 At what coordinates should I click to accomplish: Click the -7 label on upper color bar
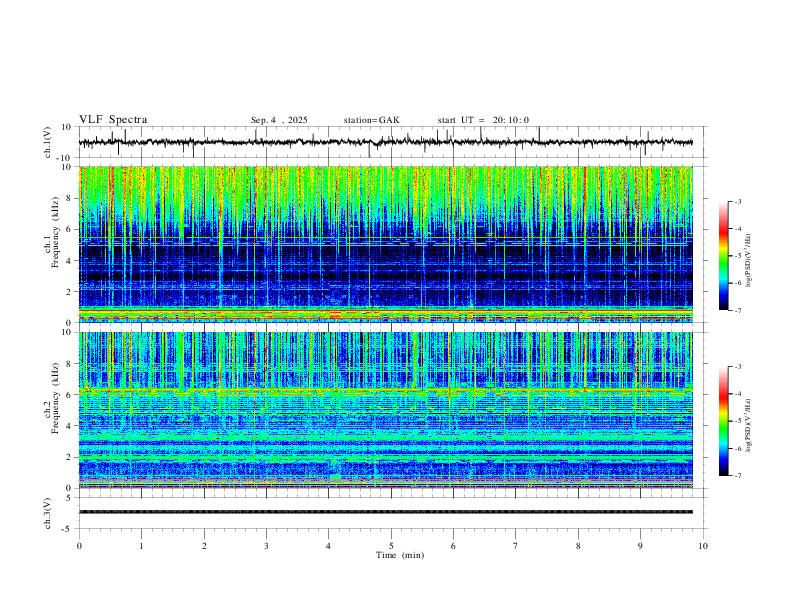tap(737, 310)
